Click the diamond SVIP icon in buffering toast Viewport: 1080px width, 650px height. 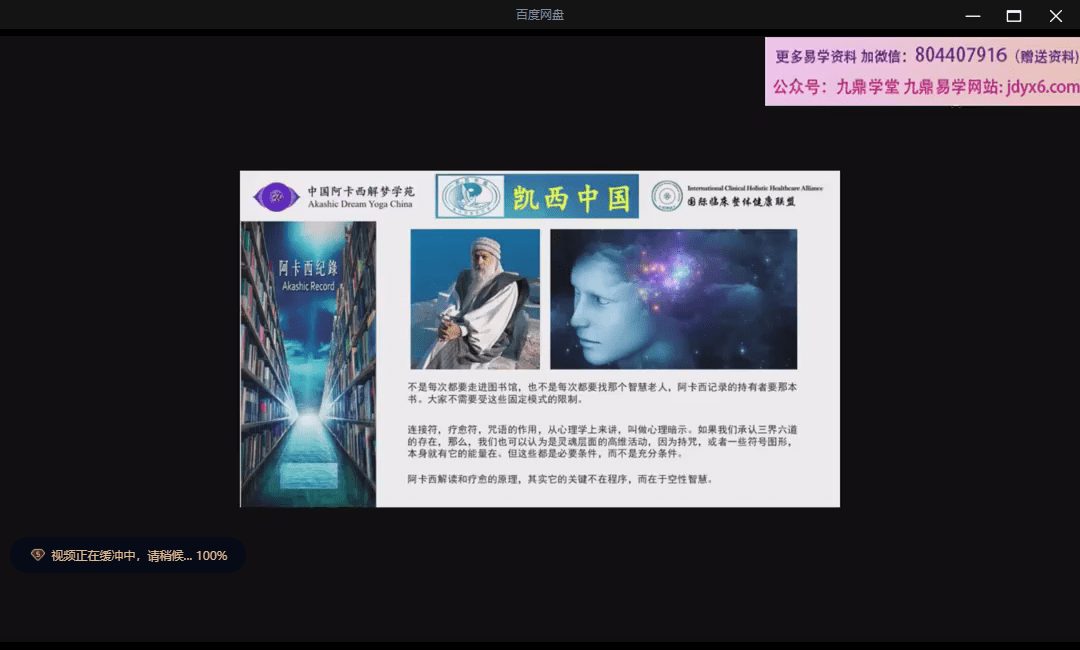coord(38,555)
